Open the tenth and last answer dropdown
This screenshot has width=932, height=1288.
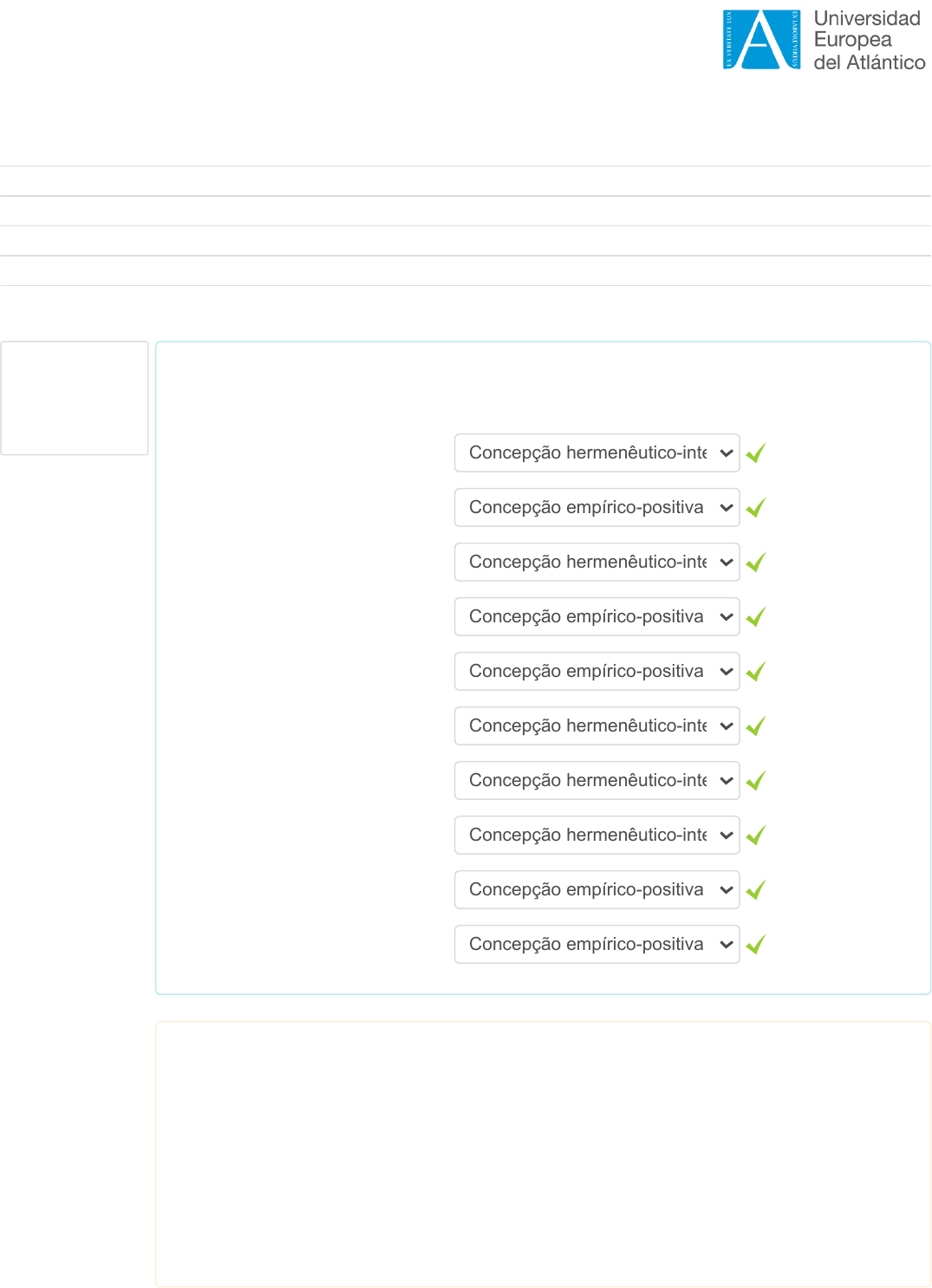596,945
